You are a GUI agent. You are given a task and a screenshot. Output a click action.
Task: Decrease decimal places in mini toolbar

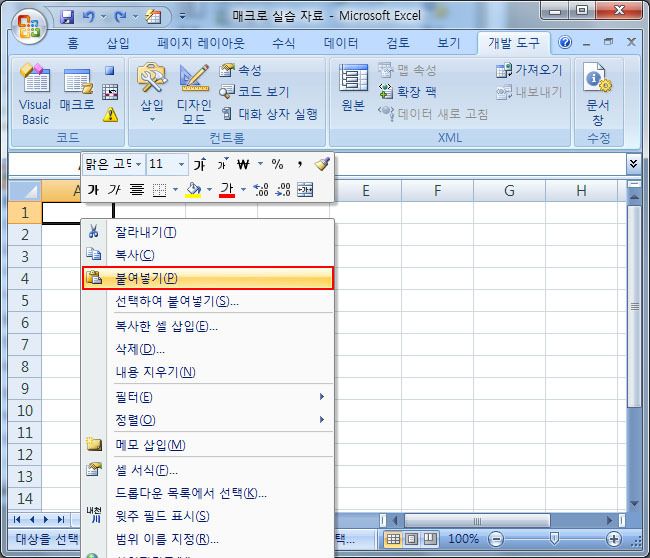[283, 190]
